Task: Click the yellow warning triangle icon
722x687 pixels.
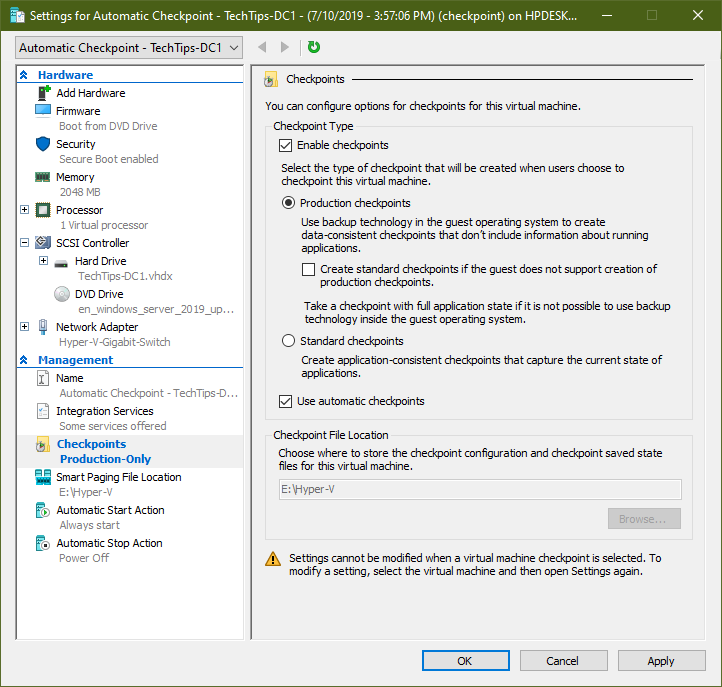Action: coord(273,559)
